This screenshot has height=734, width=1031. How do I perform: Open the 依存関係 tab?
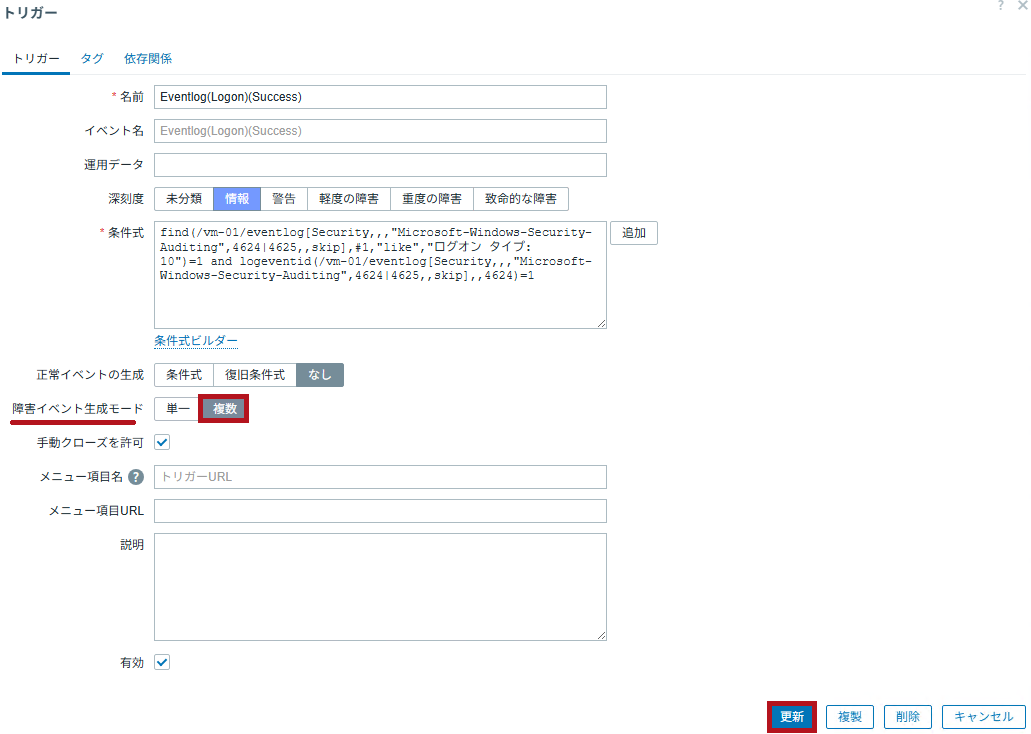click(x=148, y=59)
